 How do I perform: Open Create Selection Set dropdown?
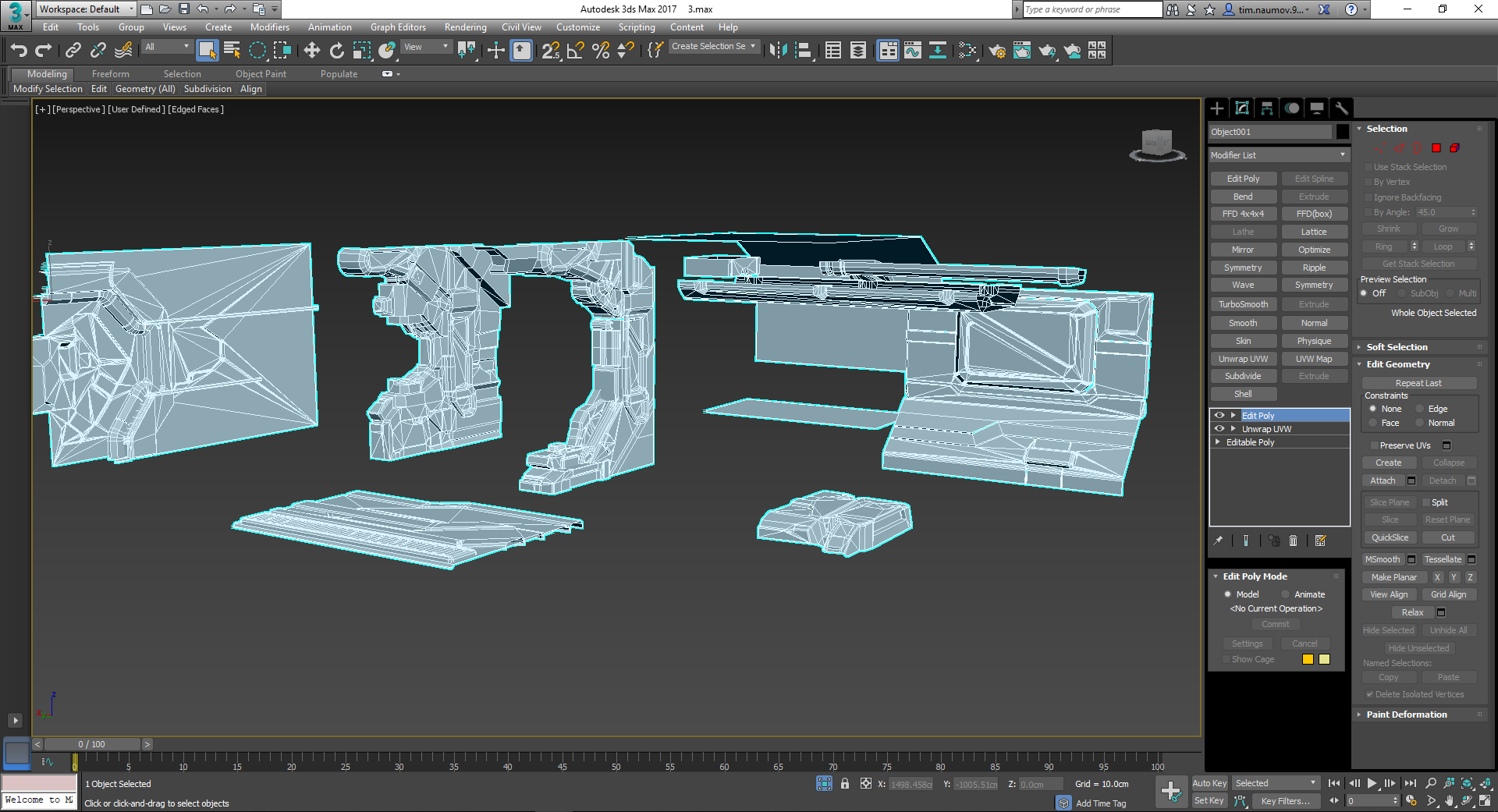coord(713,47)
